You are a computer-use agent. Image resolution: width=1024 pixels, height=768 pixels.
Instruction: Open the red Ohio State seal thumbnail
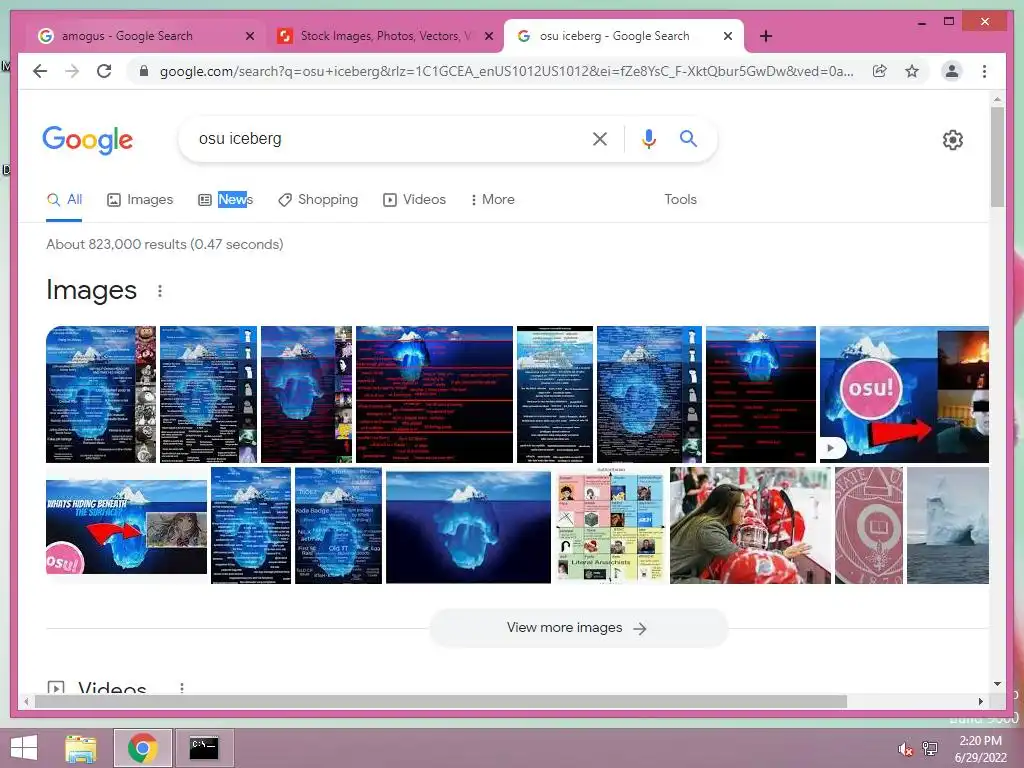click(869, 525)
